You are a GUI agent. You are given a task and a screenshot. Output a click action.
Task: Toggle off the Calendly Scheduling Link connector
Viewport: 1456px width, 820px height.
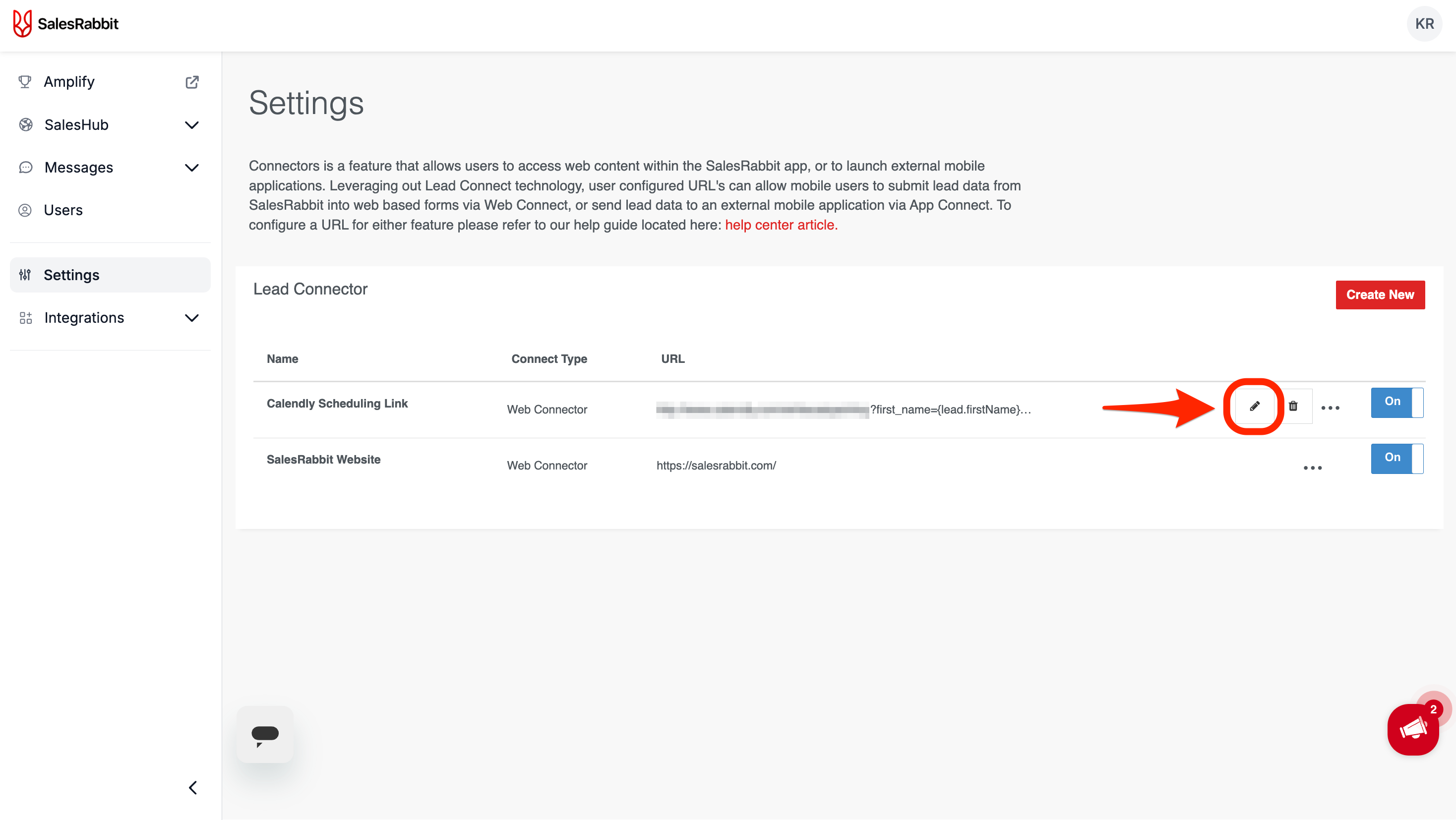(1396, 402)
